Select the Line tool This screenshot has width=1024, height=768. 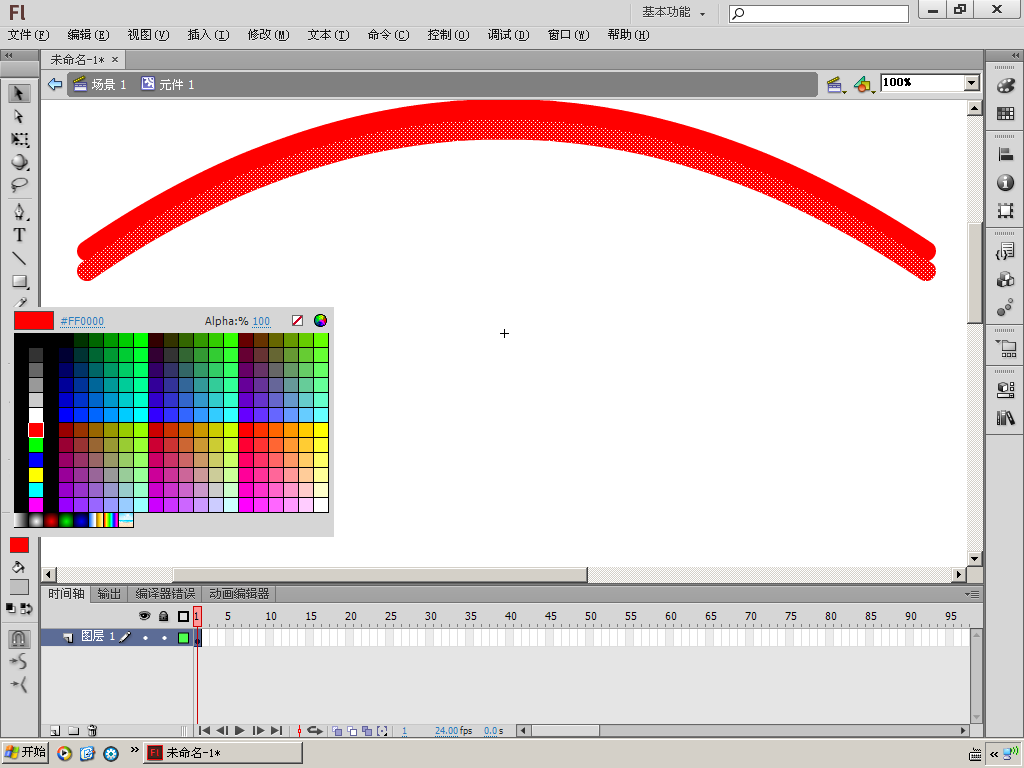point(19,258)
